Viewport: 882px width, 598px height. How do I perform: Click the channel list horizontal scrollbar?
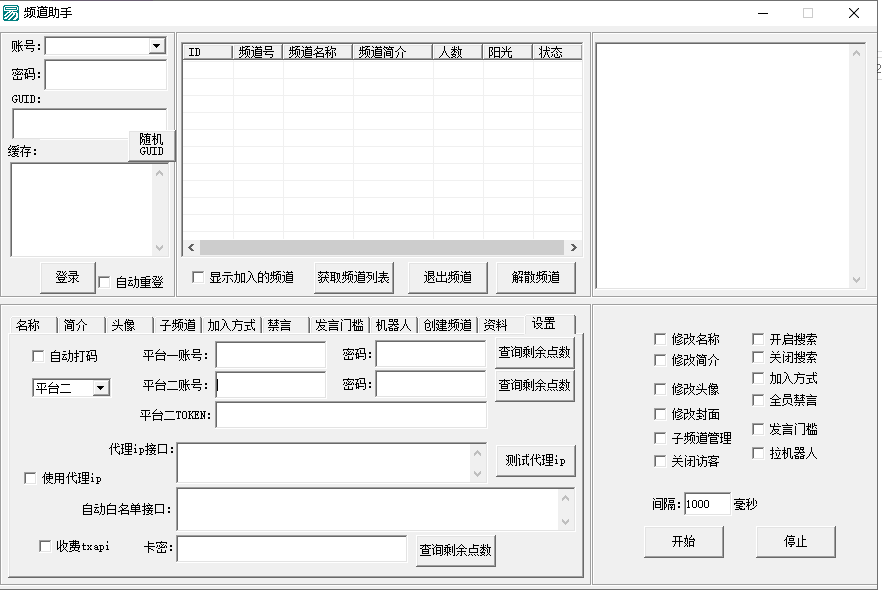(x=380, y=247)
